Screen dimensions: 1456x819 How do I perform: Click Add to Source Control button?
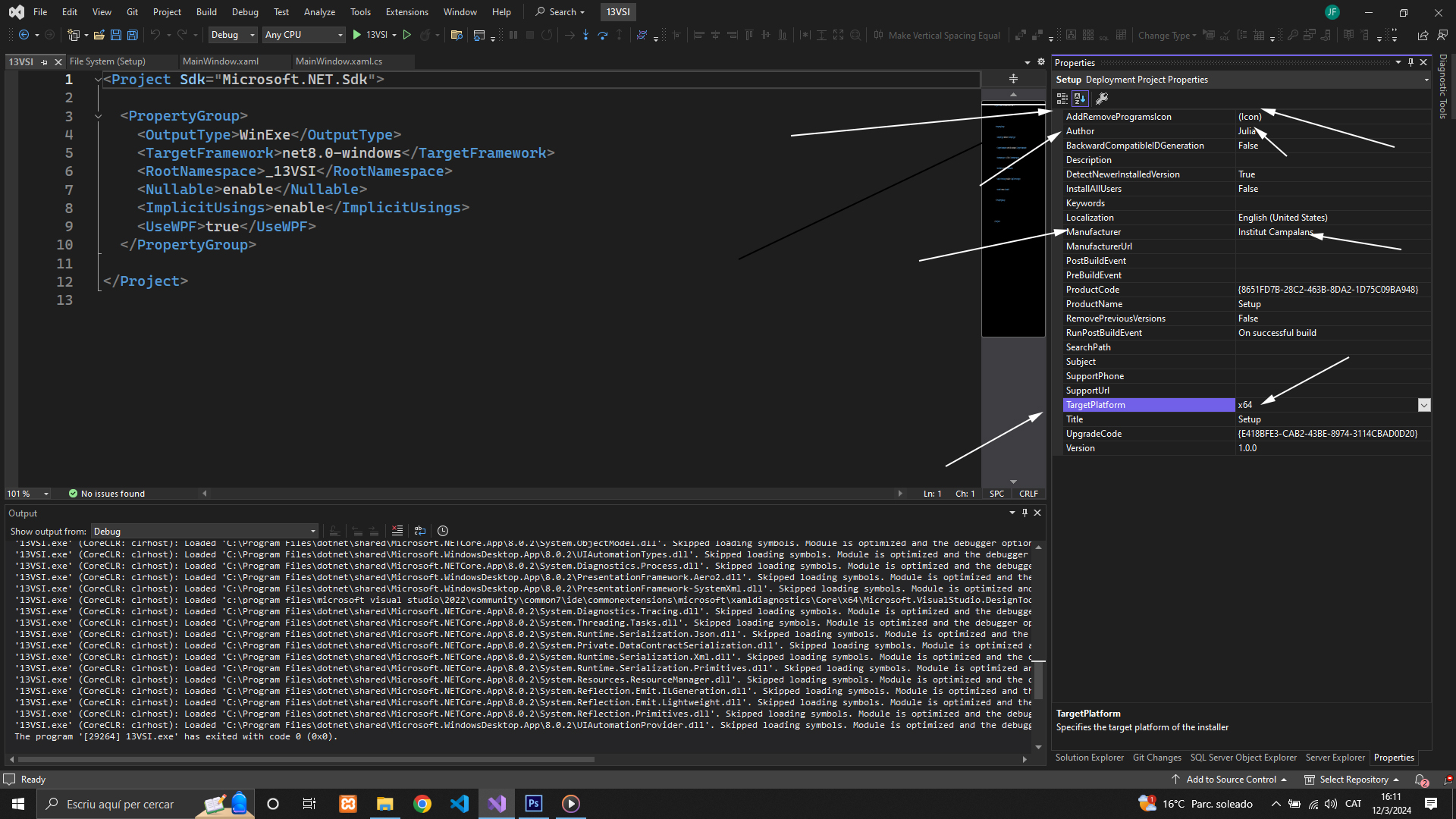[1230, 780]
